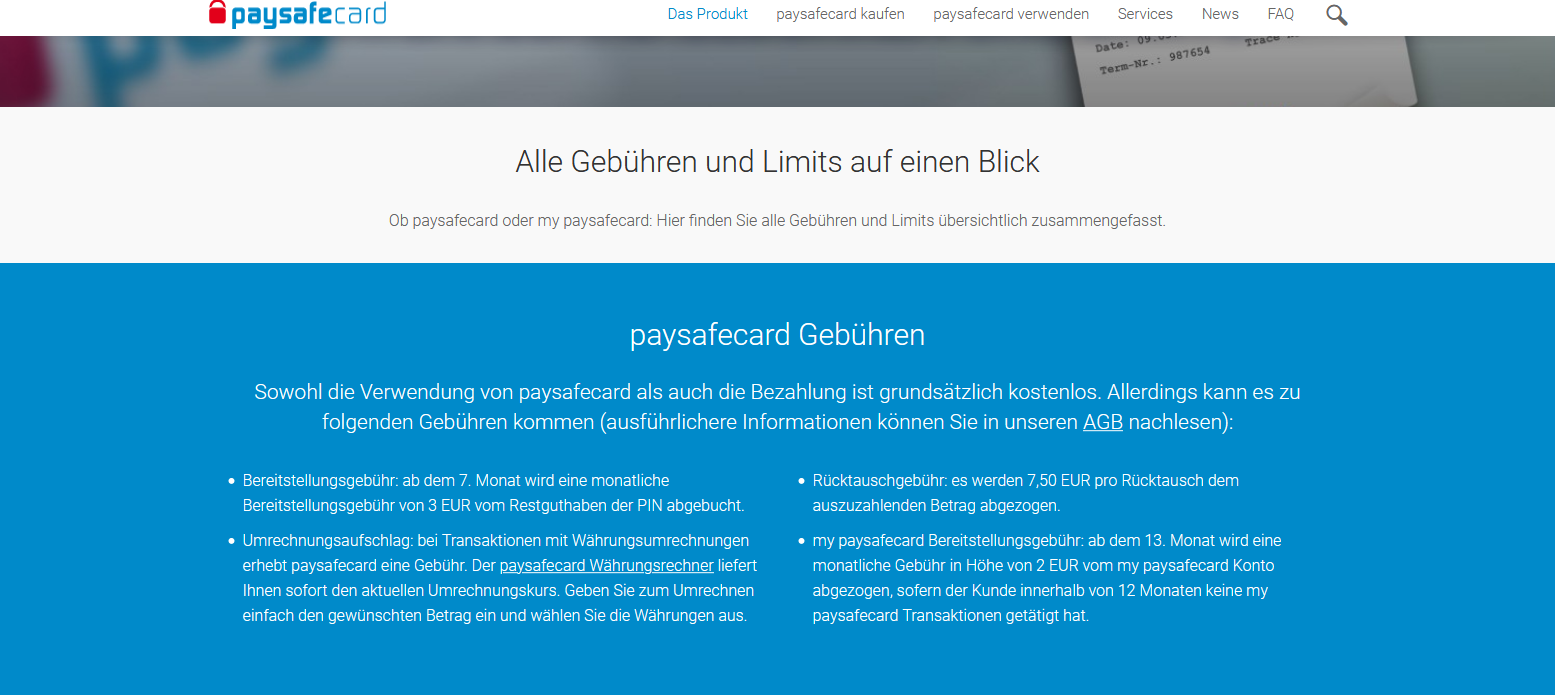Open the News page
This screenshot has width=1555, height=695.
1220,14
